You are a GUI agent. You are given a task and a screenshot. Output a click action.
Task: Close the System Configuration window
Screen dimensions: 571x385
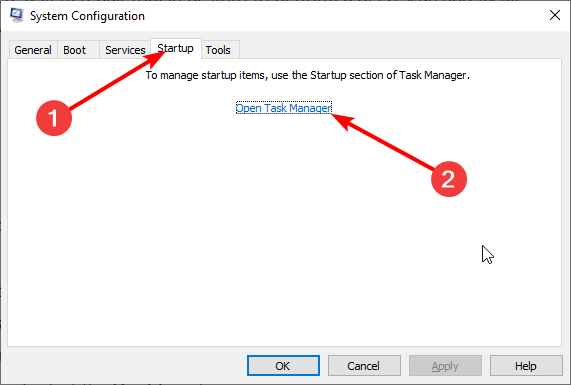(555, 15)
